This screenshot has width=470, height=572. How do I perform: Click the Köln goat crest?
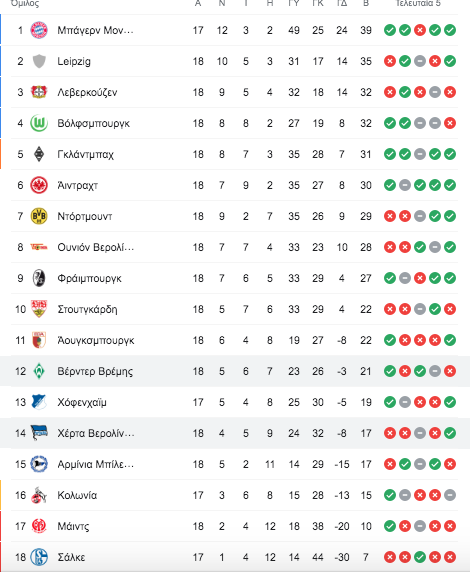click(x=39, y=495)
